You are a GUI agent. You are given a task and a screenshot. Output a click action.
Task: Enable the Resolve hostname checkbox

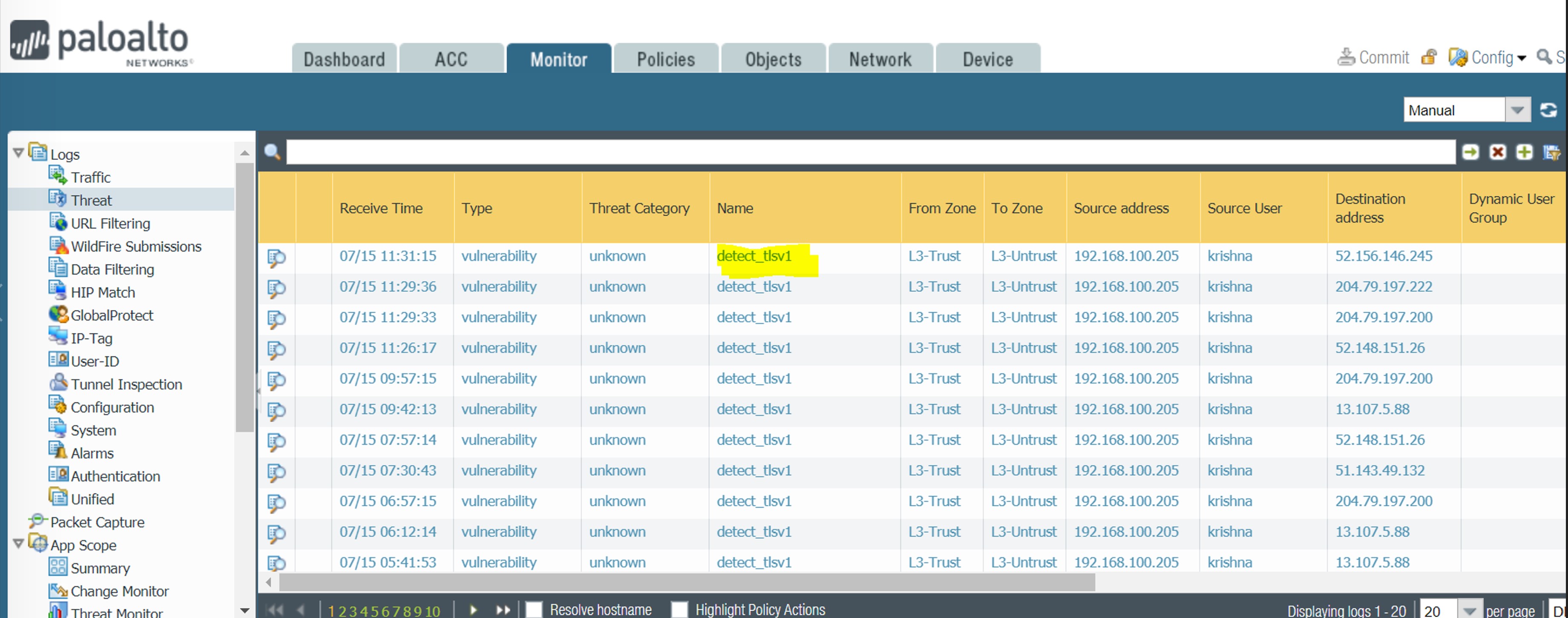(x=534, y=609)
